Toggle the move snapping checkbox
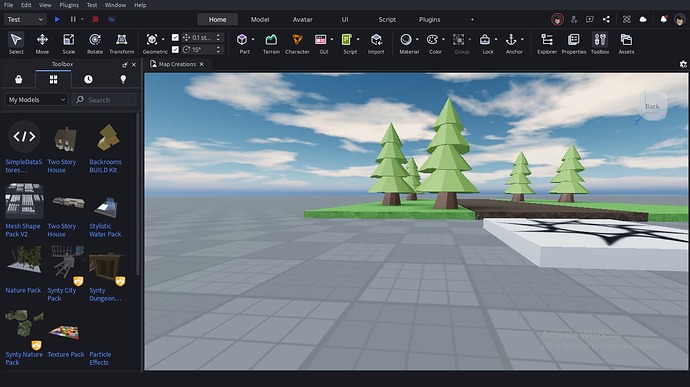 coord(175,37)
